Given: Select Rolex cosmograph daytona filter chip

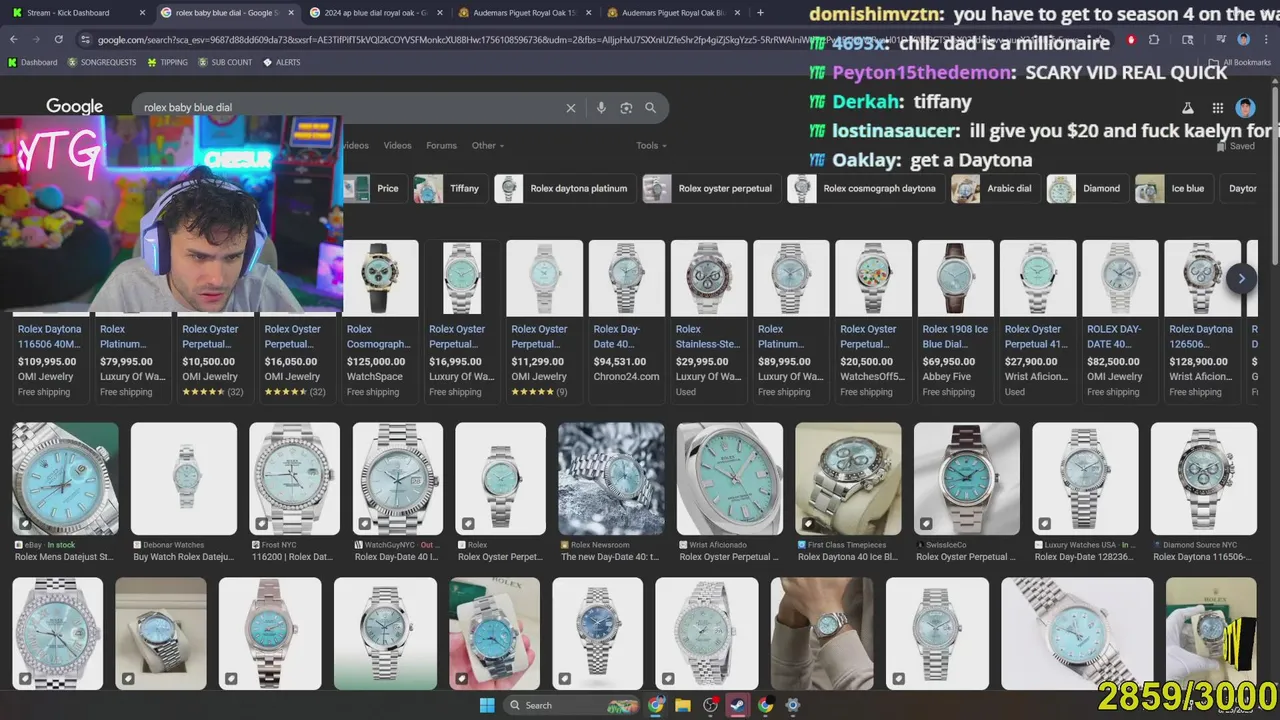Looking at the screenshot, I should (x=865, y=188).
